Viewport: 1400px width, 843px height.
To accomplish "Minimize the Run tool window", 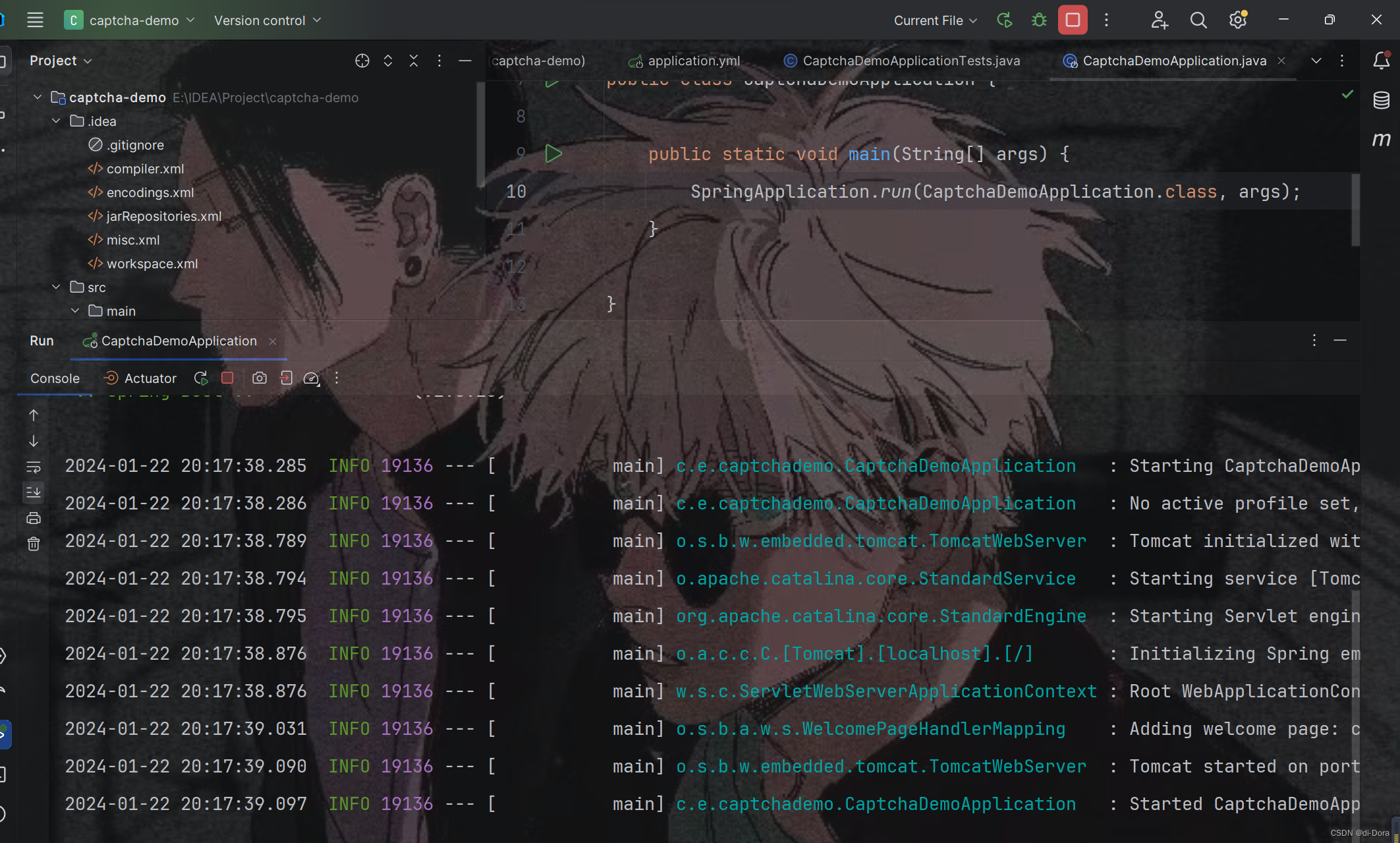I will click(1340, 340).
